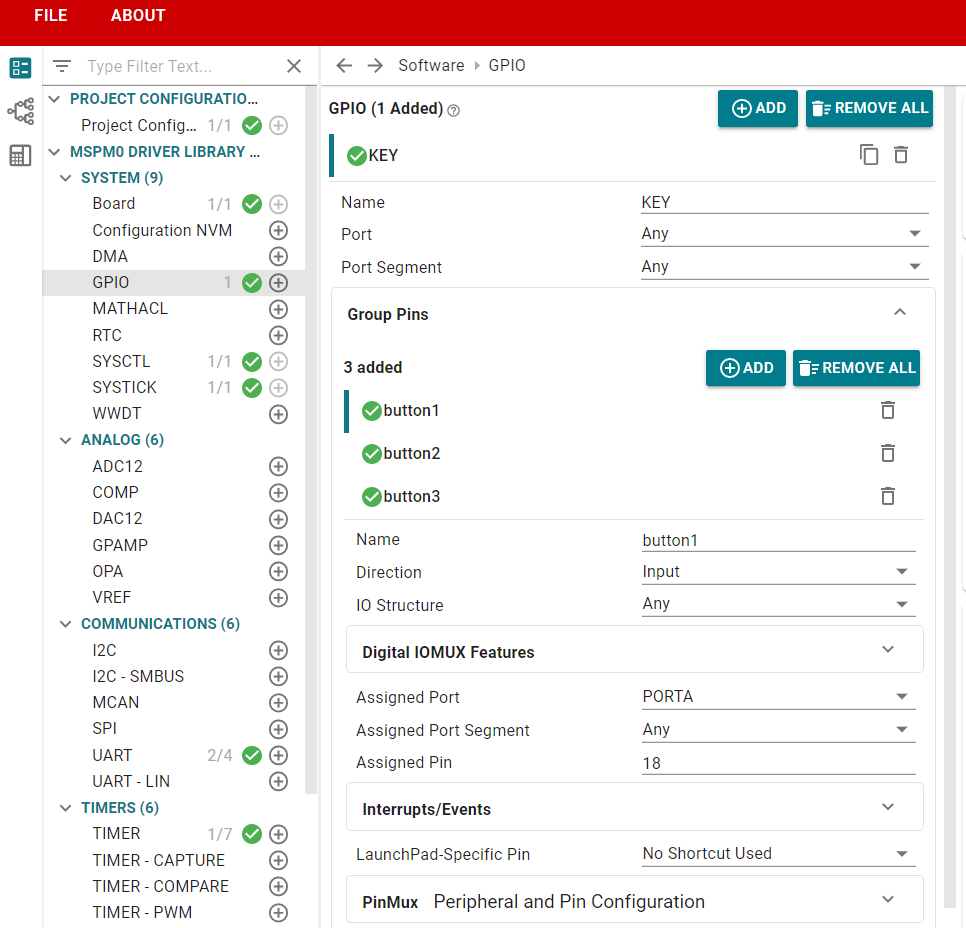Image resolution: width=966 pixels, height=928 pixels.
Task: Add an SPI instance
Action: tap(278, 729)
